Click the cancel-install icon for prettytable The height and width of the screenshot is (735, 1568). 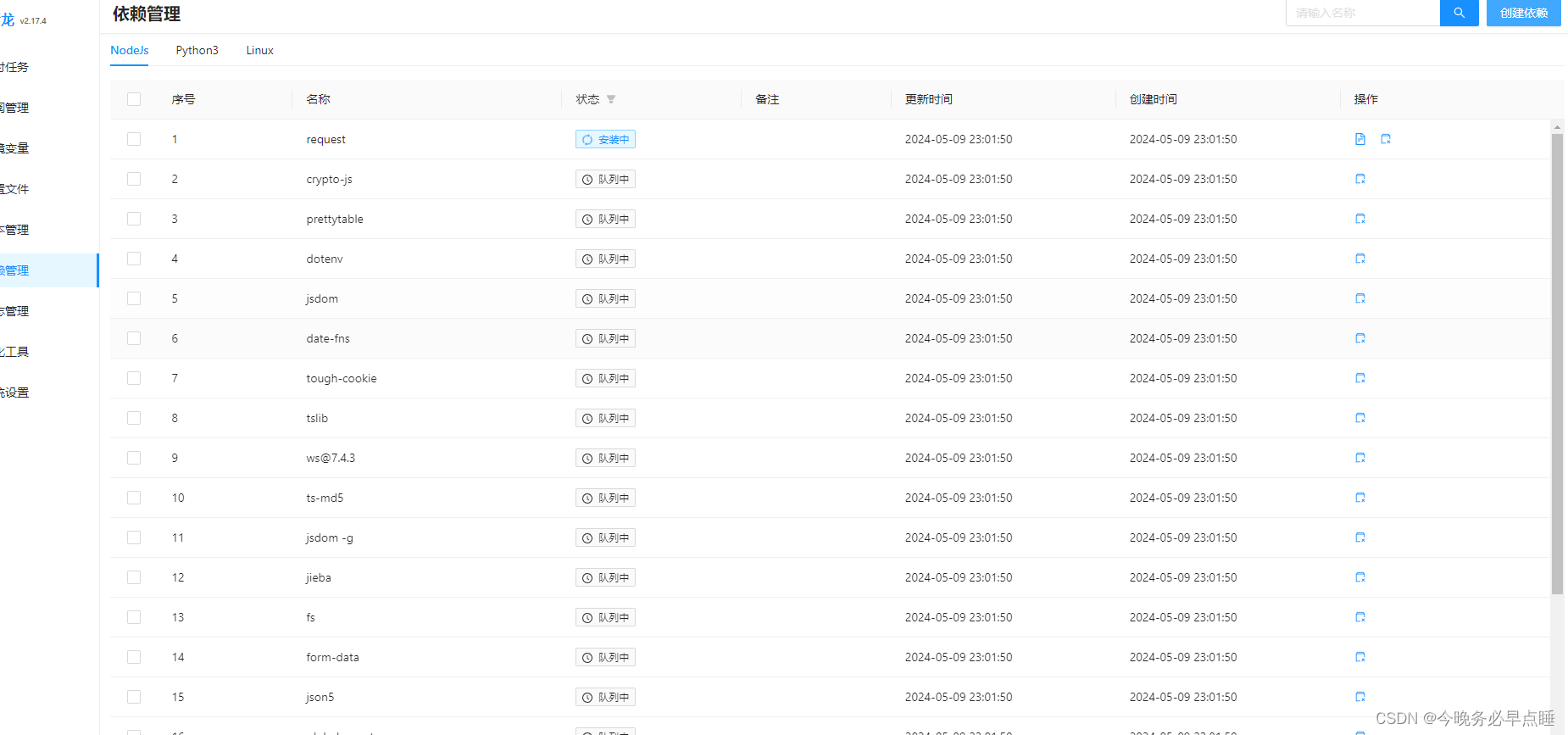point(1359,219)
